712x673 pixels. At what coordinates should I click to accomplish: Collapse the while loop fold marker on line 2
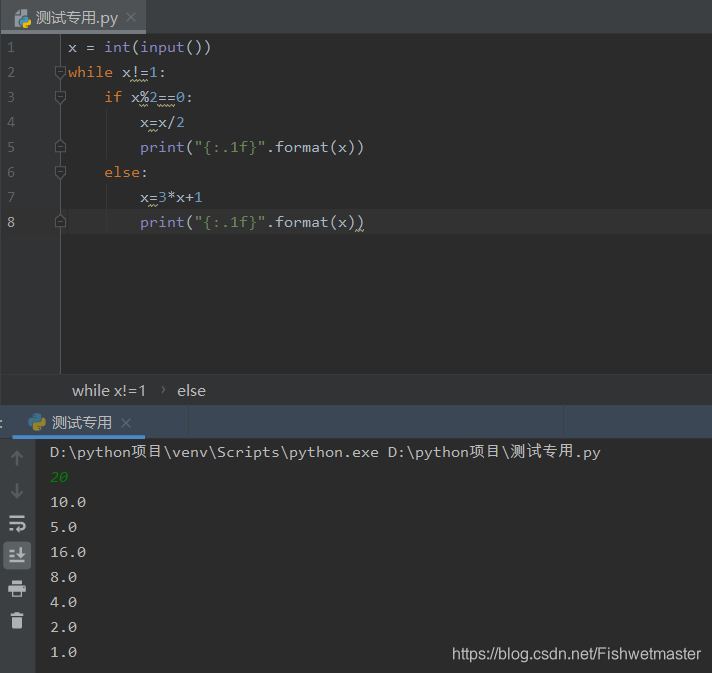pos(60,72)
